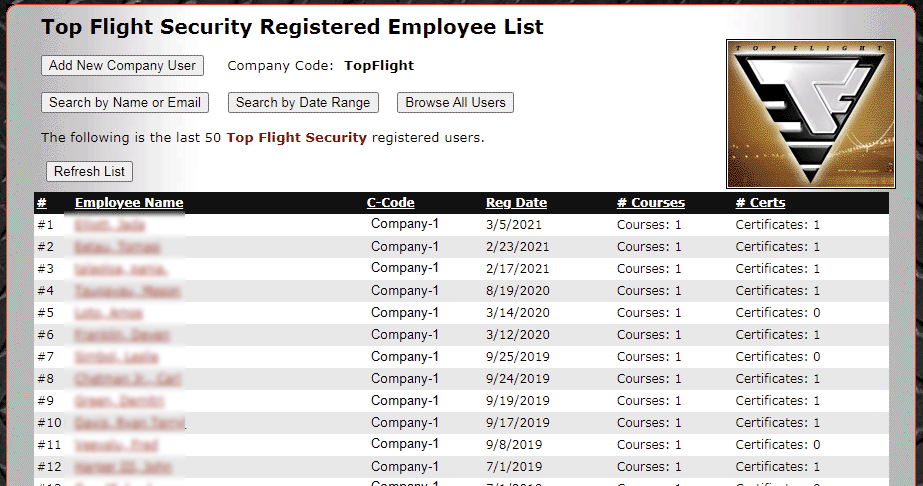Sort by # Courses column header
Screen dimensions: 923x486
click(x=650, y=203)
